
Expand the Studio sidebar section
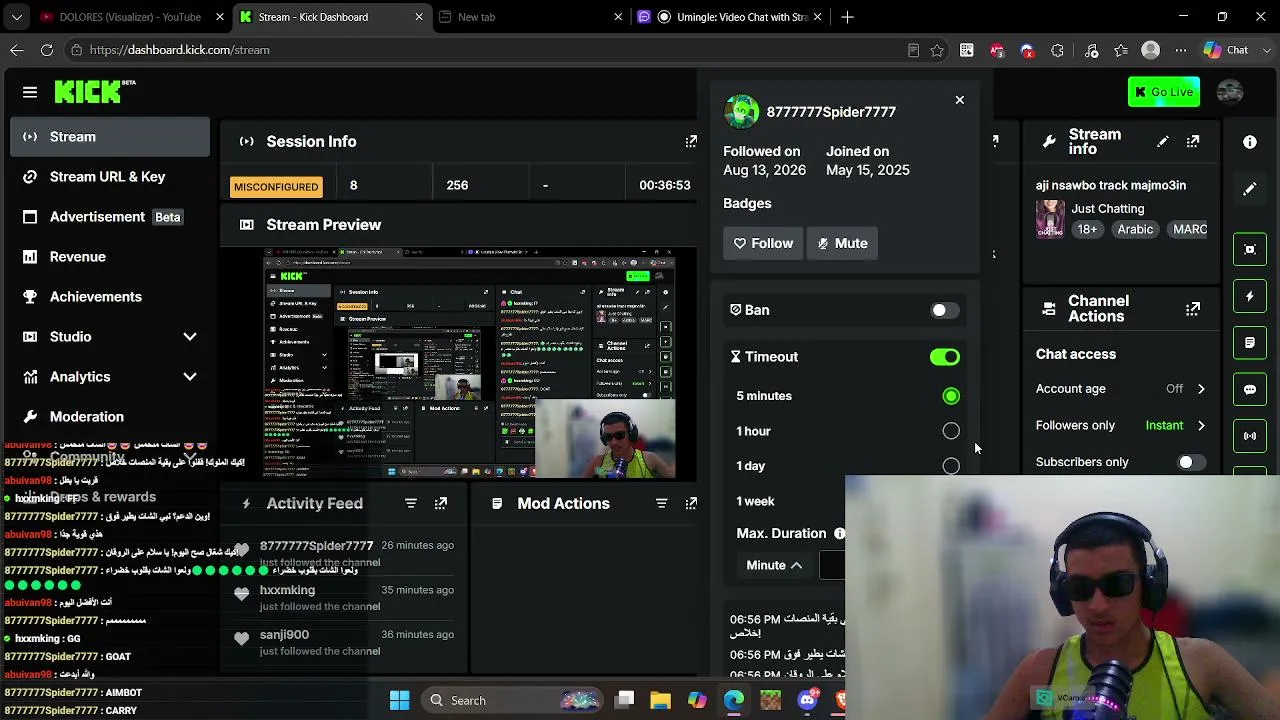[x=190, y=337]
